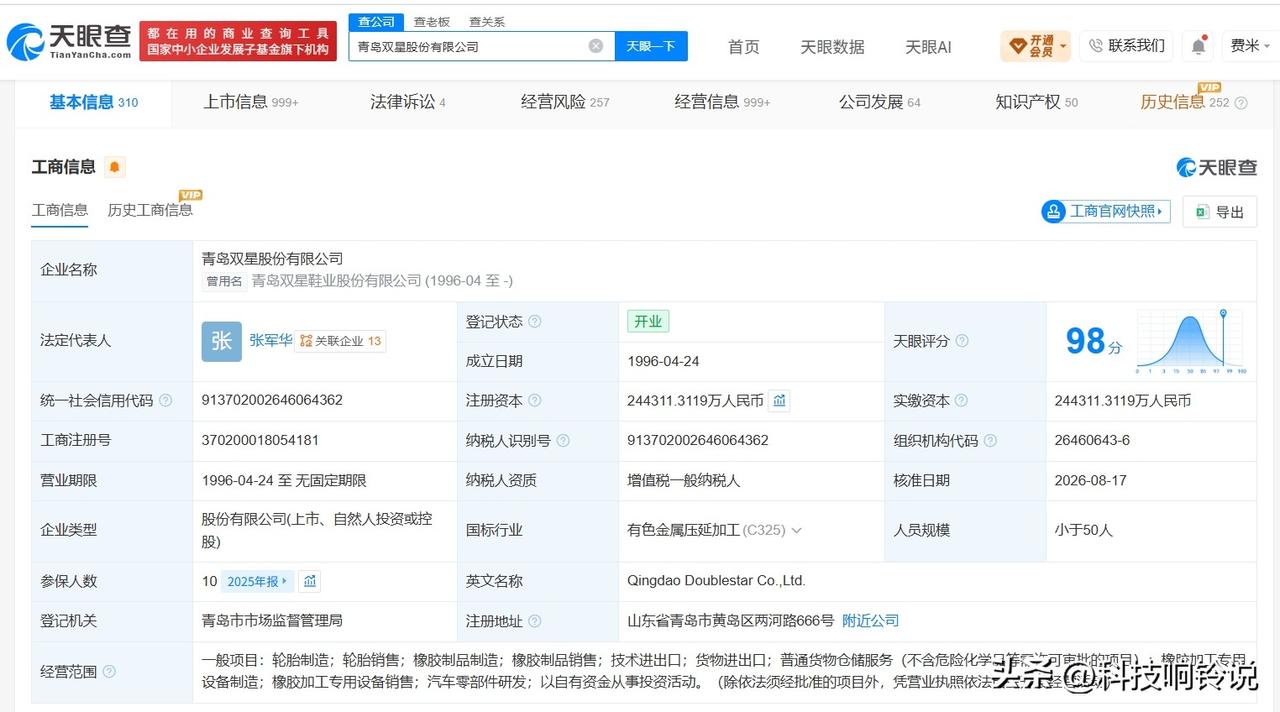This screenshot has width=1280, height=712.
Task: Click organization code 26460643-6
Action: click(x=1092, y=440)
